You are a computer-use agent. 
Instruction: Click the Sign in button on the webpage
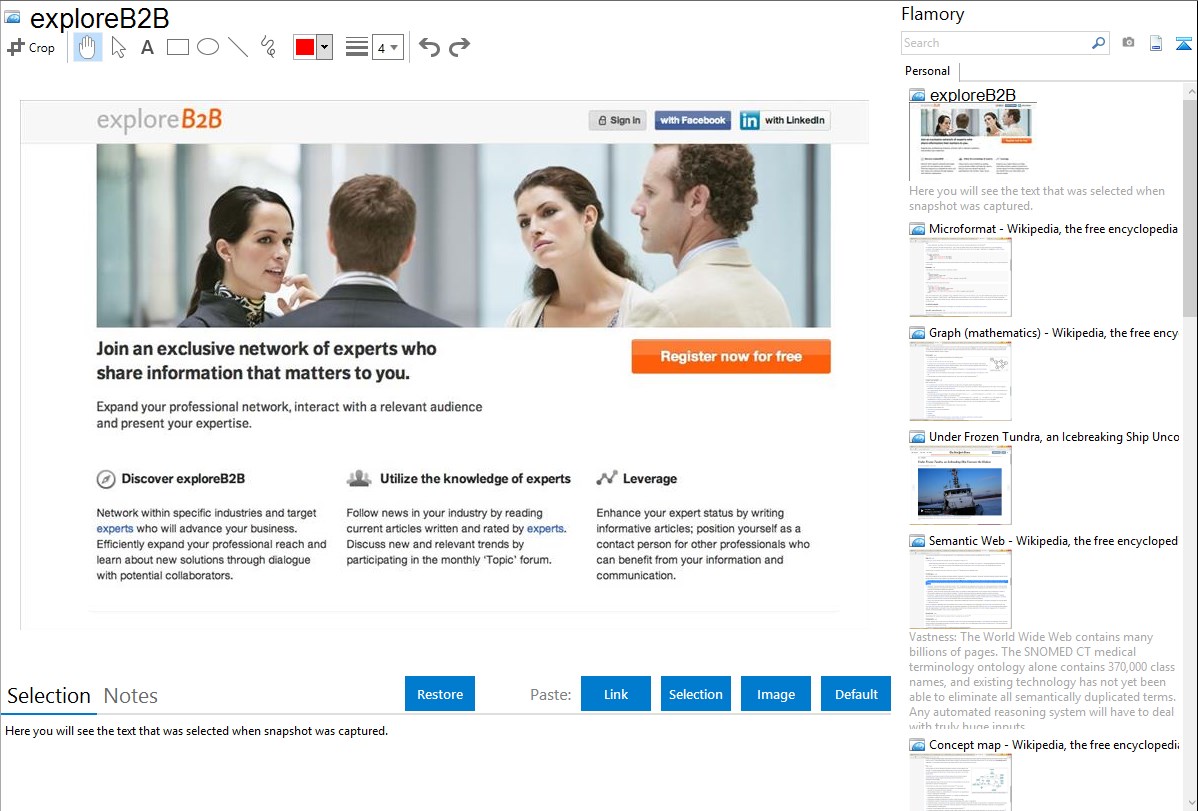point(619,120)
